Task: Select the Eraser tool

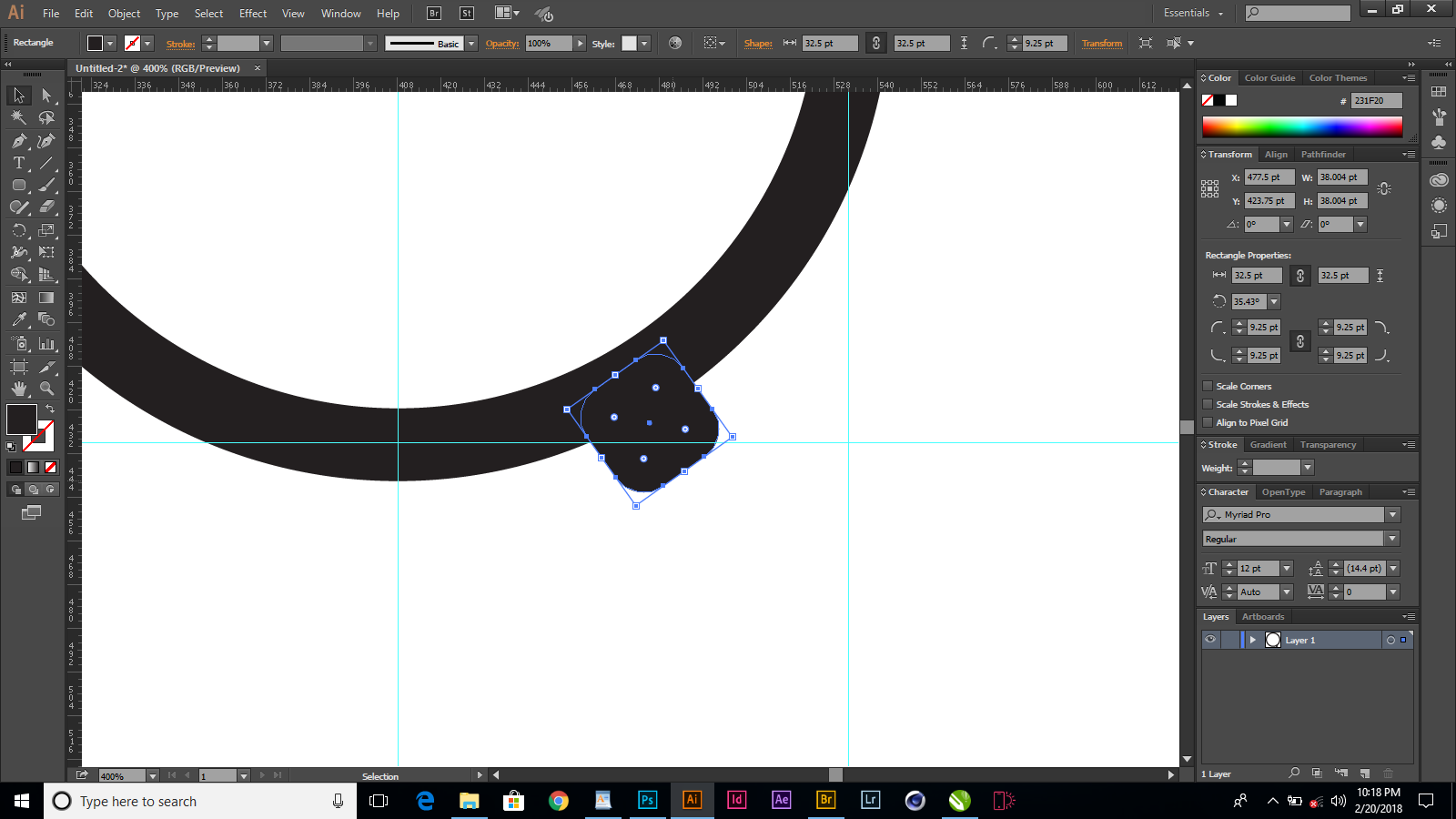Action: (x=46, y=207)
